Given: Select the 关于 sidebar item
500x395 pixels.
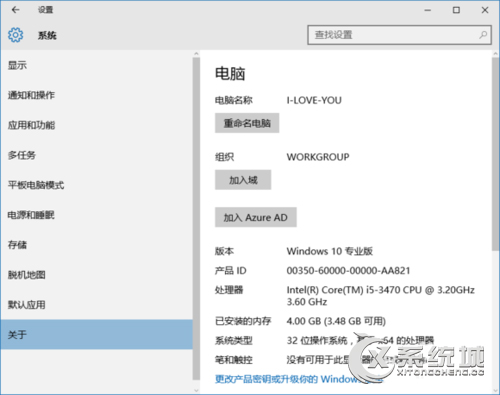Looking at the screenshot, I should [96, 334].
